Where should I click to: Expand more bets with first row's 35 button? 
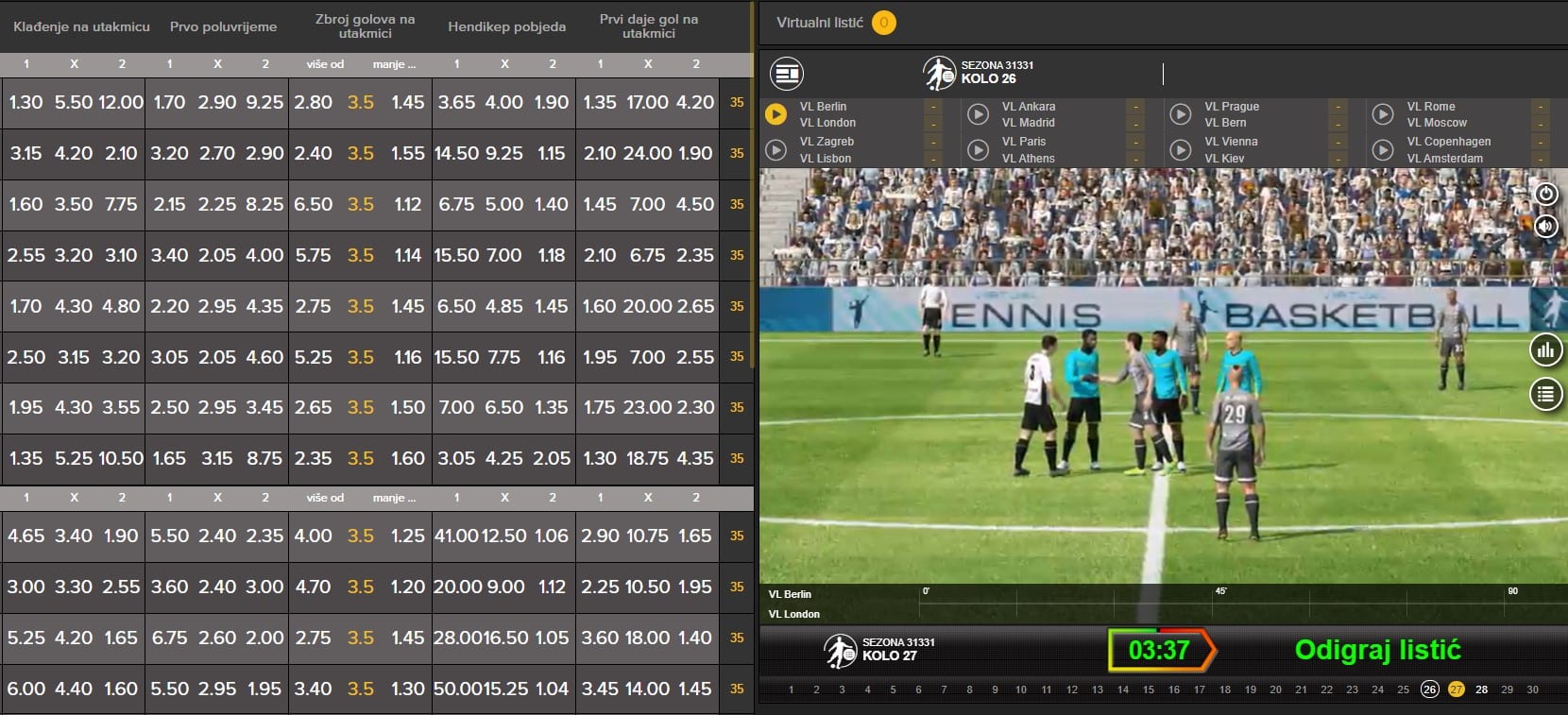tap(737, 102)
